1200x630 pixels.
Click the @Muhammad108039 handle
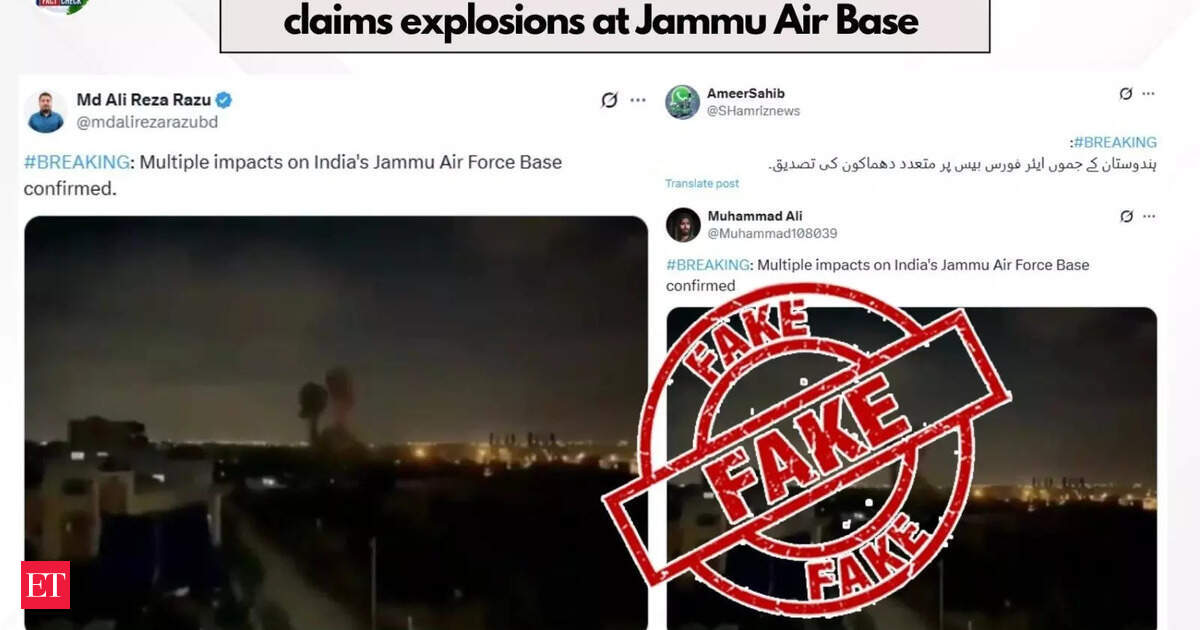pyautogui.click(x=772, y=233)
